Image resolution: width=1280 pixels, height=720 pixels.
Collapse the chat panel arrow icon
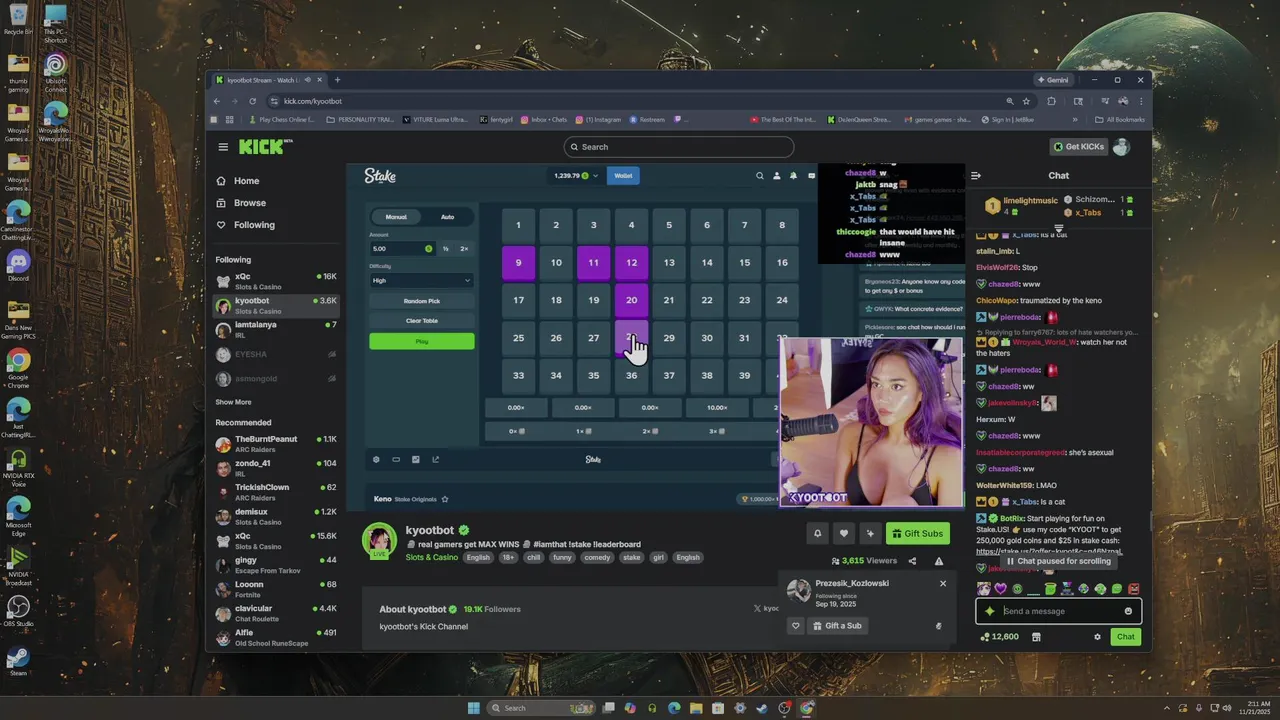click(976, 176)
